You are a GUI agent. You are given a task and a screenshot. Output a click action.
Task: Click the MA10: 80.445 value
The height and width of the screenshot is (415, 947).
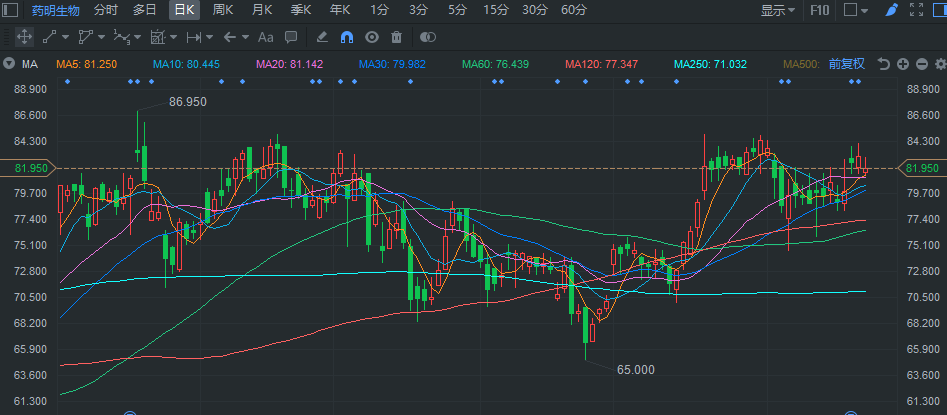point(186,64)
